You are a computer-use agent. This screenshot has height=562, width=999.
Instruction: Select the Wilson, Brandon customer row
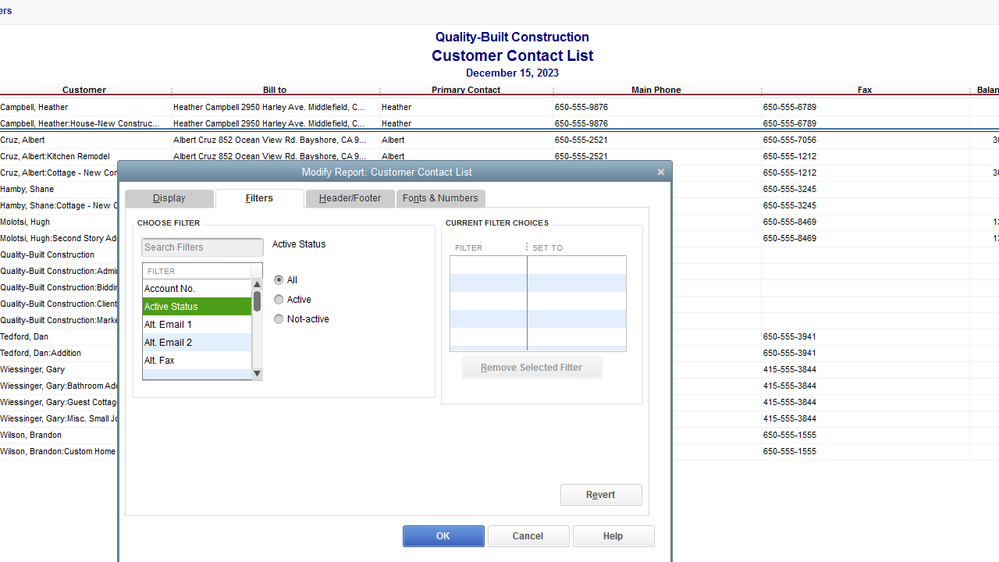(31, 435)
